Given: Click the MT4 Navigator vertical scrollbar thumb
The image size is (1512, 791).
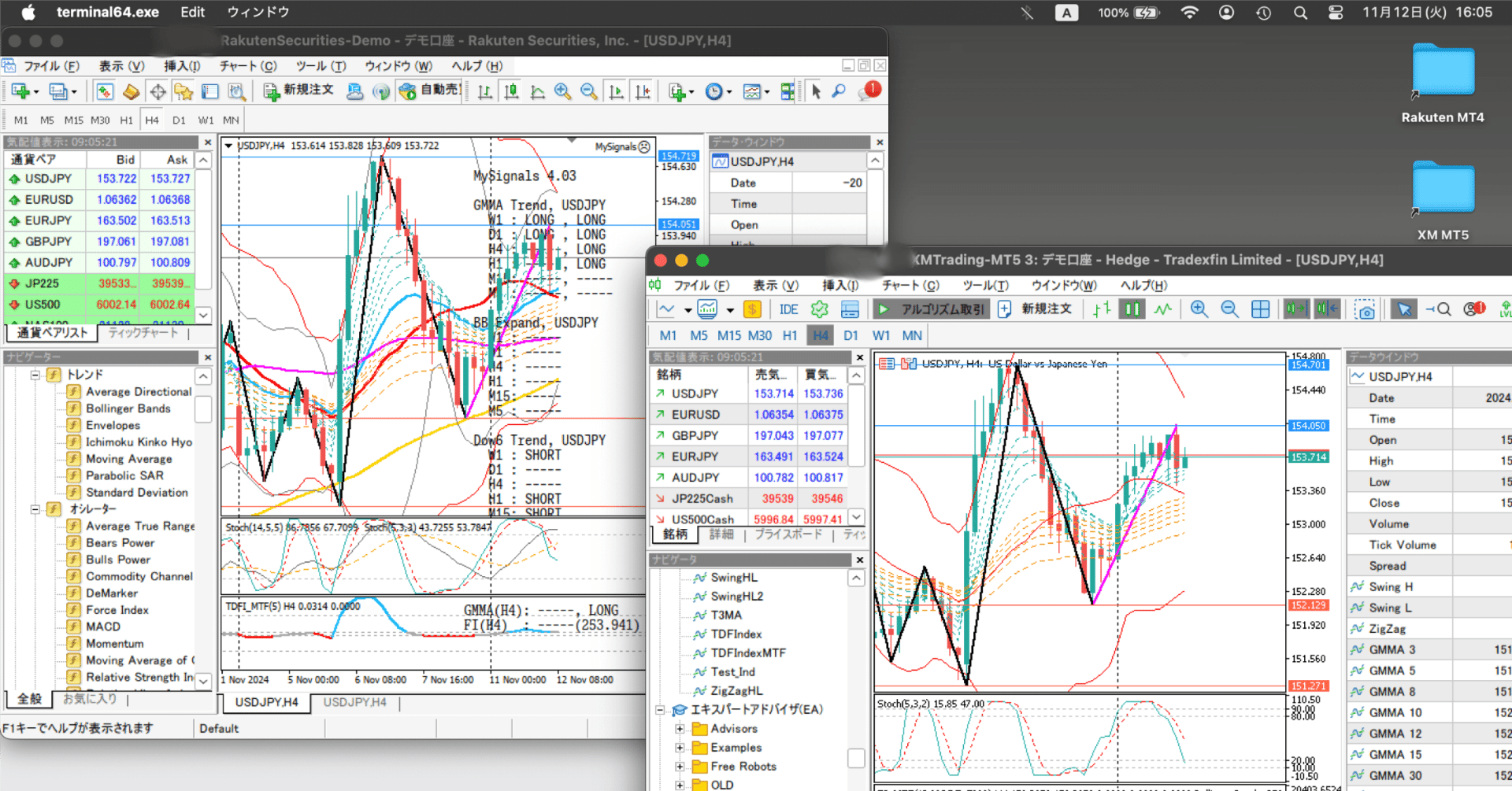Looking at the screenshot, I should pos(203,408).
